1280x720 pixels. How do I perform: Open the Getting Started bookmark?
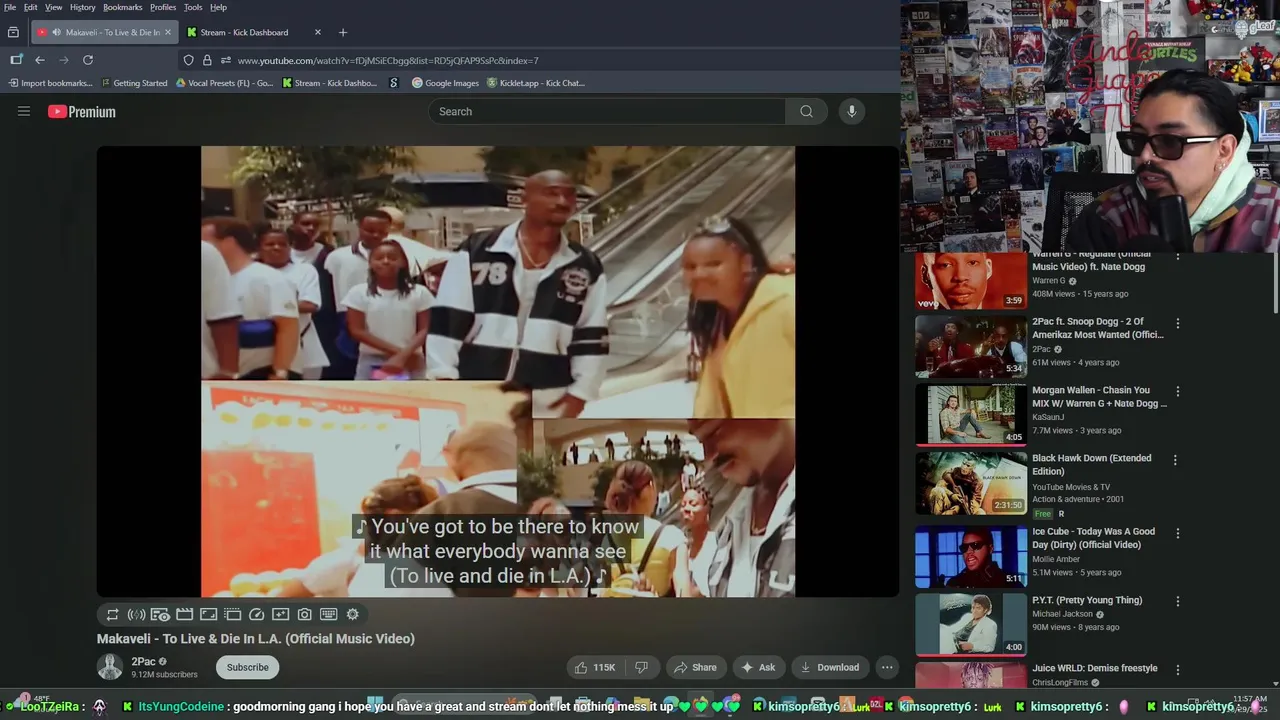point(134,83)
